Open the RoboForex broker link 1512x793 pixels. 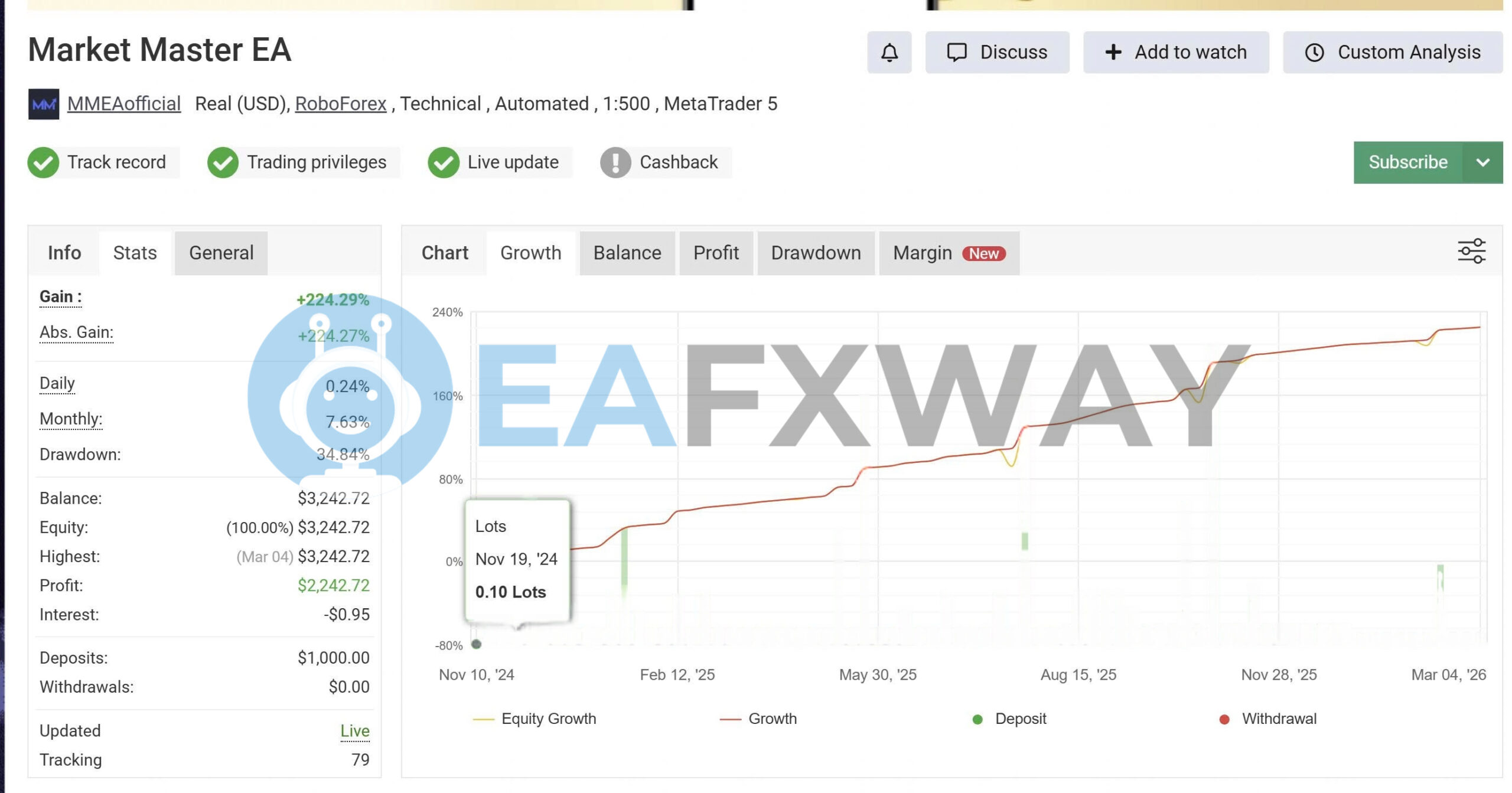click(x=340, y=104)
